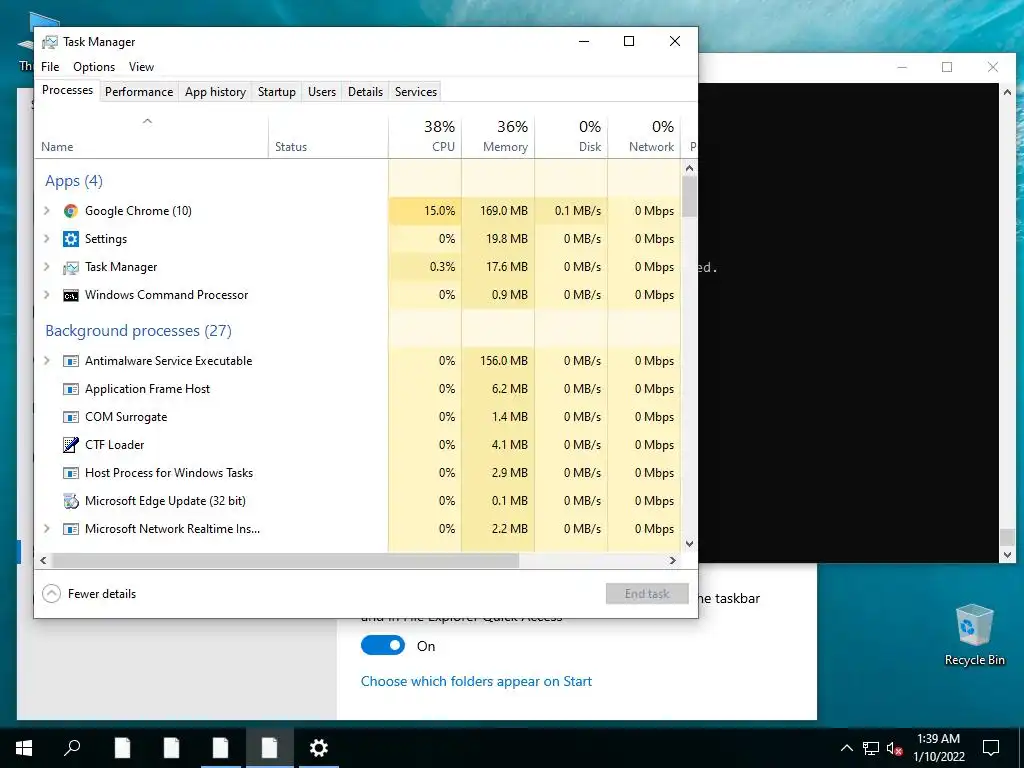This screenshot has width=1024, height=768.
Task: Select Antimalware's 156.0 MB memory cell
Action: 498,361
